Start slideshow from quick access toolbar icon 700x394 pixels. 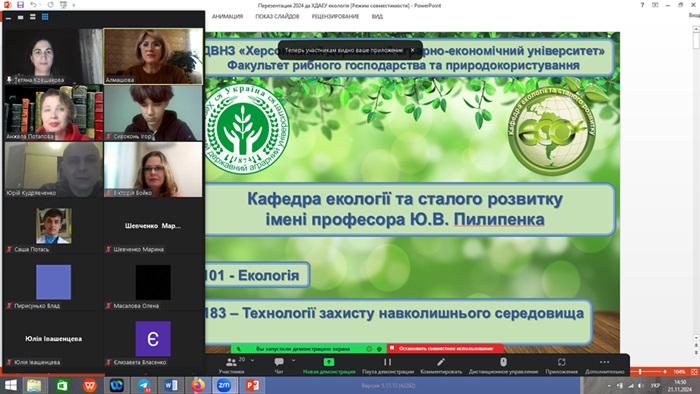click(63, 5)
